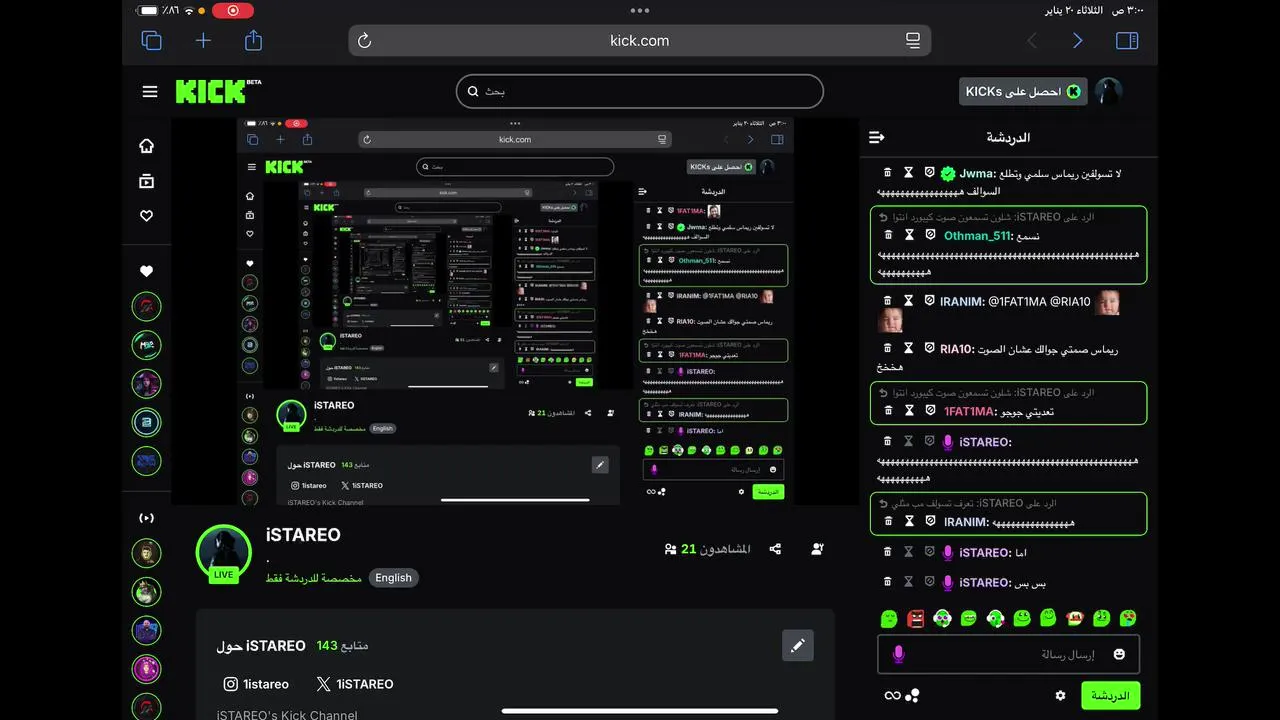Viewport: 1280px width, 720px height.
Task: Click the English language tag
Action: pos(393,578)
